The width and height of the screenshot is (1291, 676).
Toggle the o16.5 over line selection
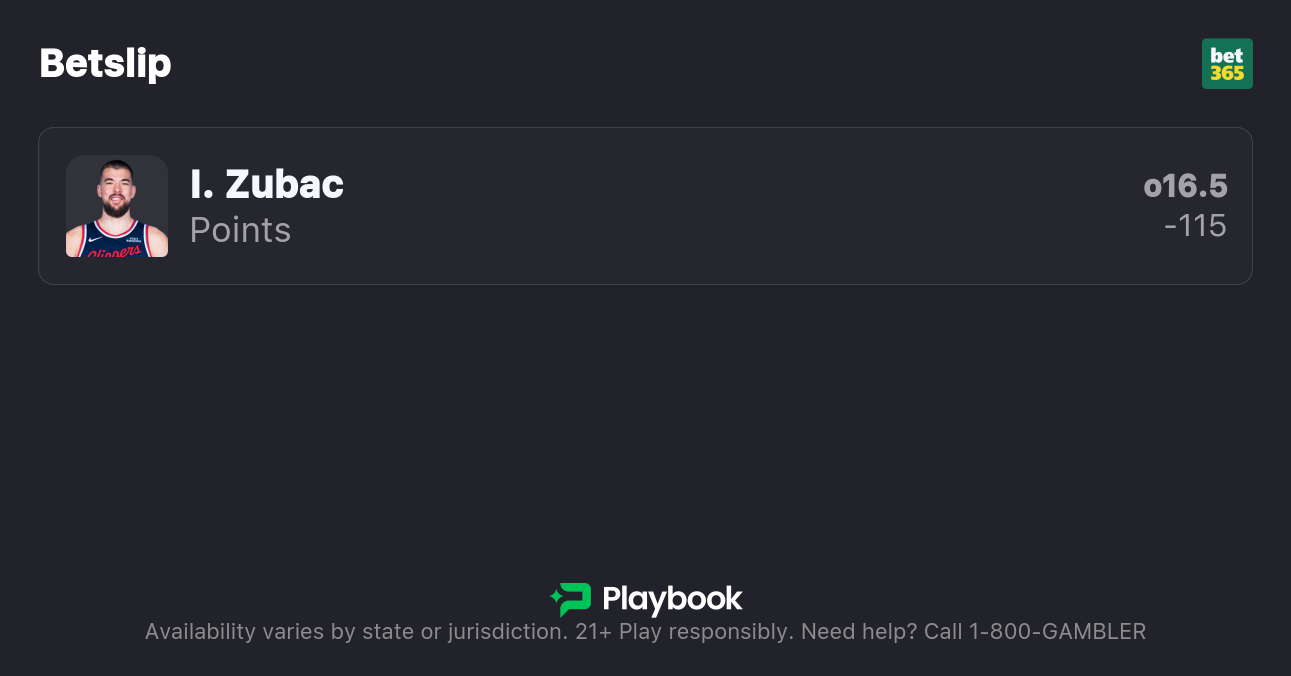(x=1185, y=186)
